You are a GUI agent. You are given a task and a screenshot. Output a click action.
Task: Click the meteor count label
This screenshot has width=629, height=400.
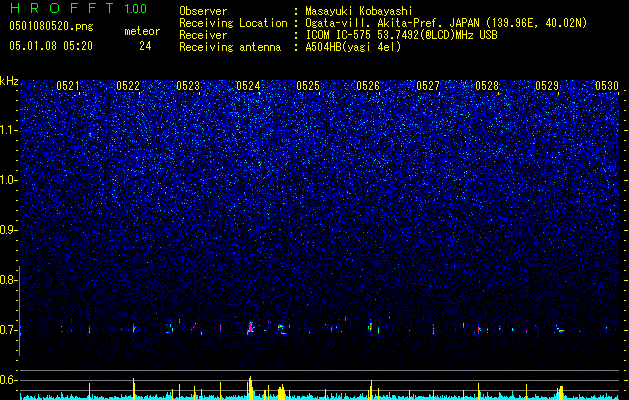pyautogui.click(x=142, y=31)
